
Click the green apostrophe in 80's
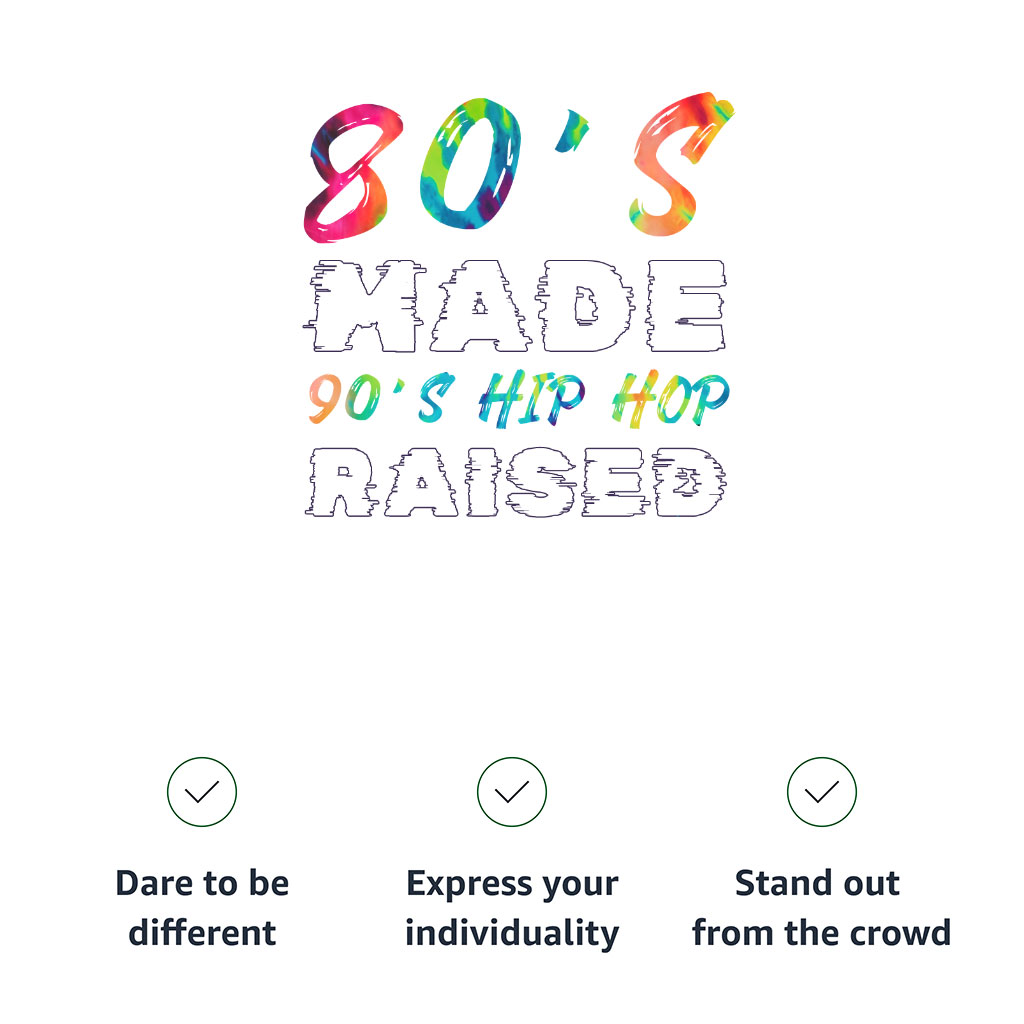[572, 131]
